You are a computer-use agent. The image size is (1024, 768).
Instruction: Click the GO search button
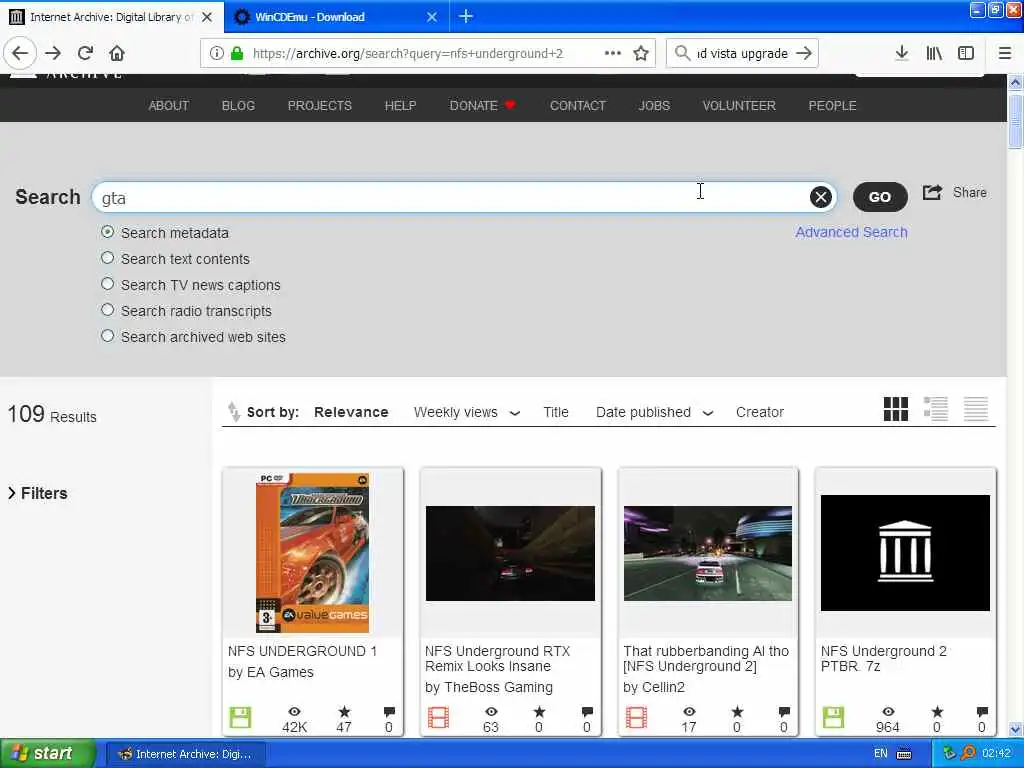[880, 197]
